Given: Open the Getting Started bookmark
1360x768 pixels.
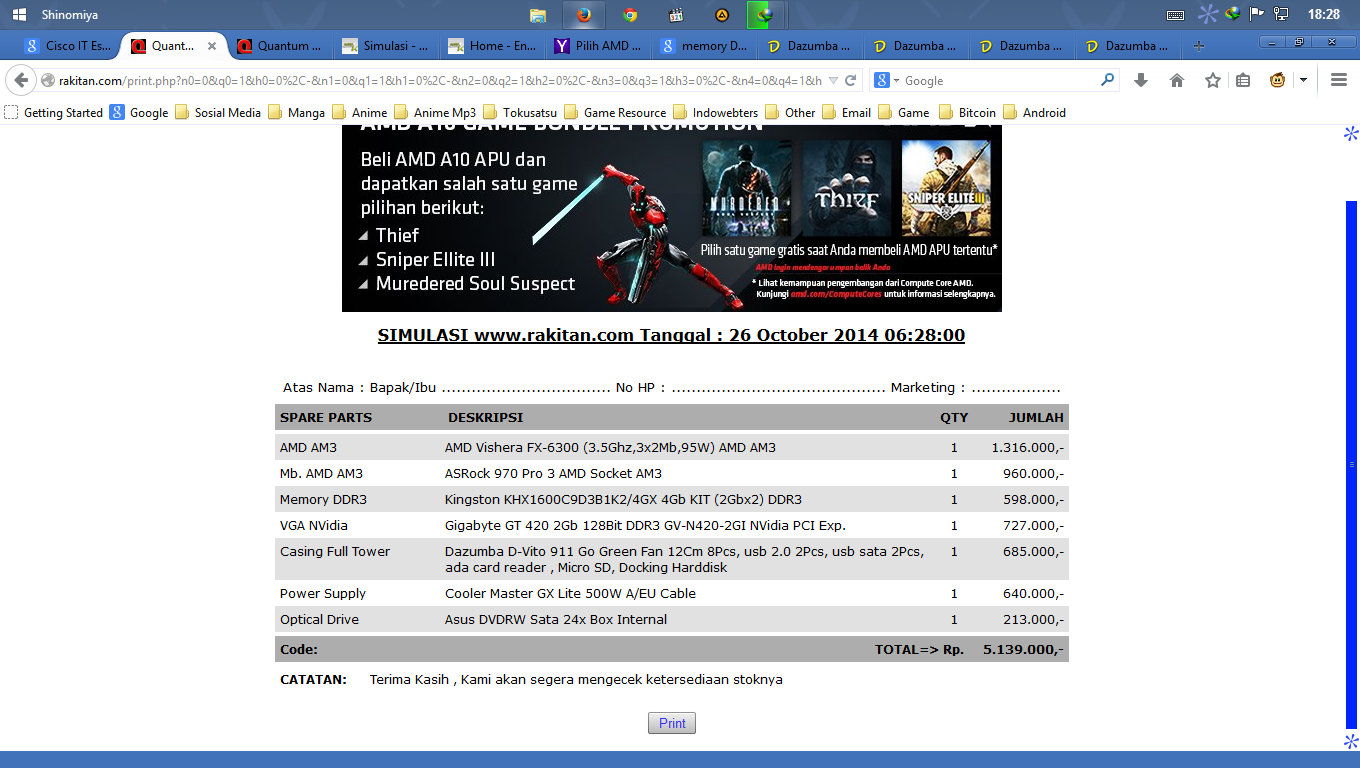Looking at the screenshot, I should [x=54, y=113].
